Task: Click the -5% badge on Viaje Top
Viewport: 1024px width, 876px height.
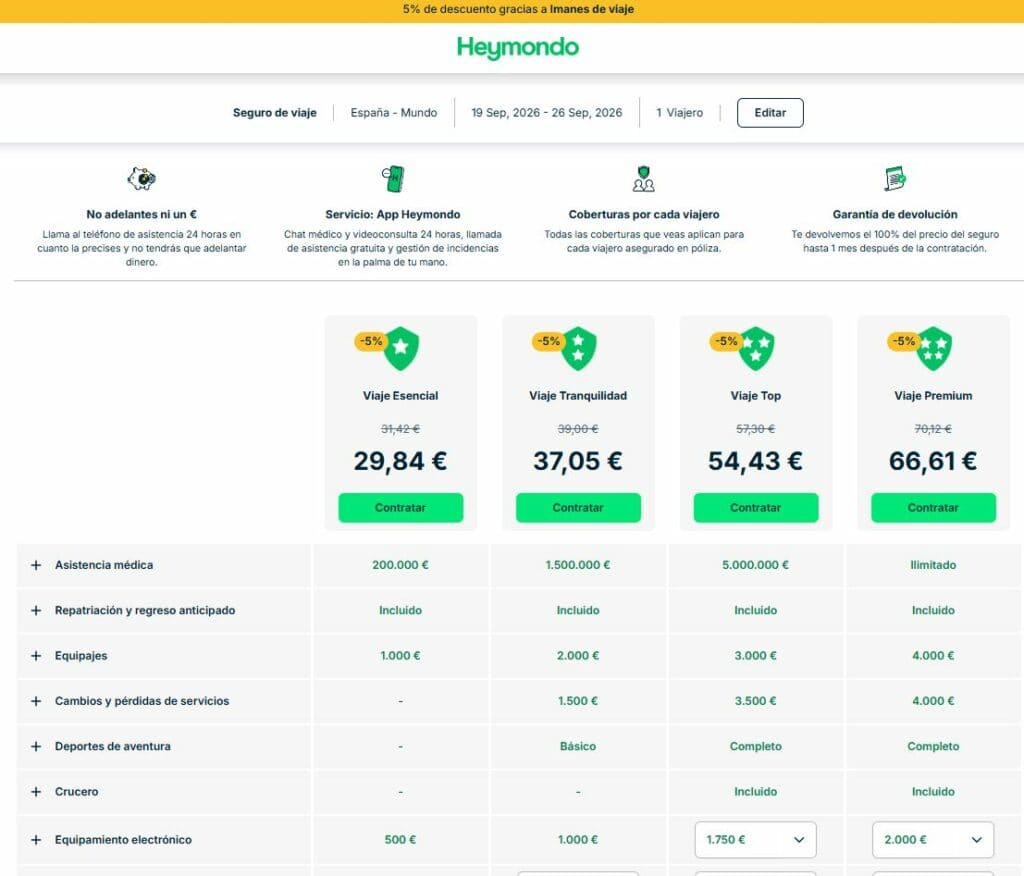Action: (x=726, y=341)
